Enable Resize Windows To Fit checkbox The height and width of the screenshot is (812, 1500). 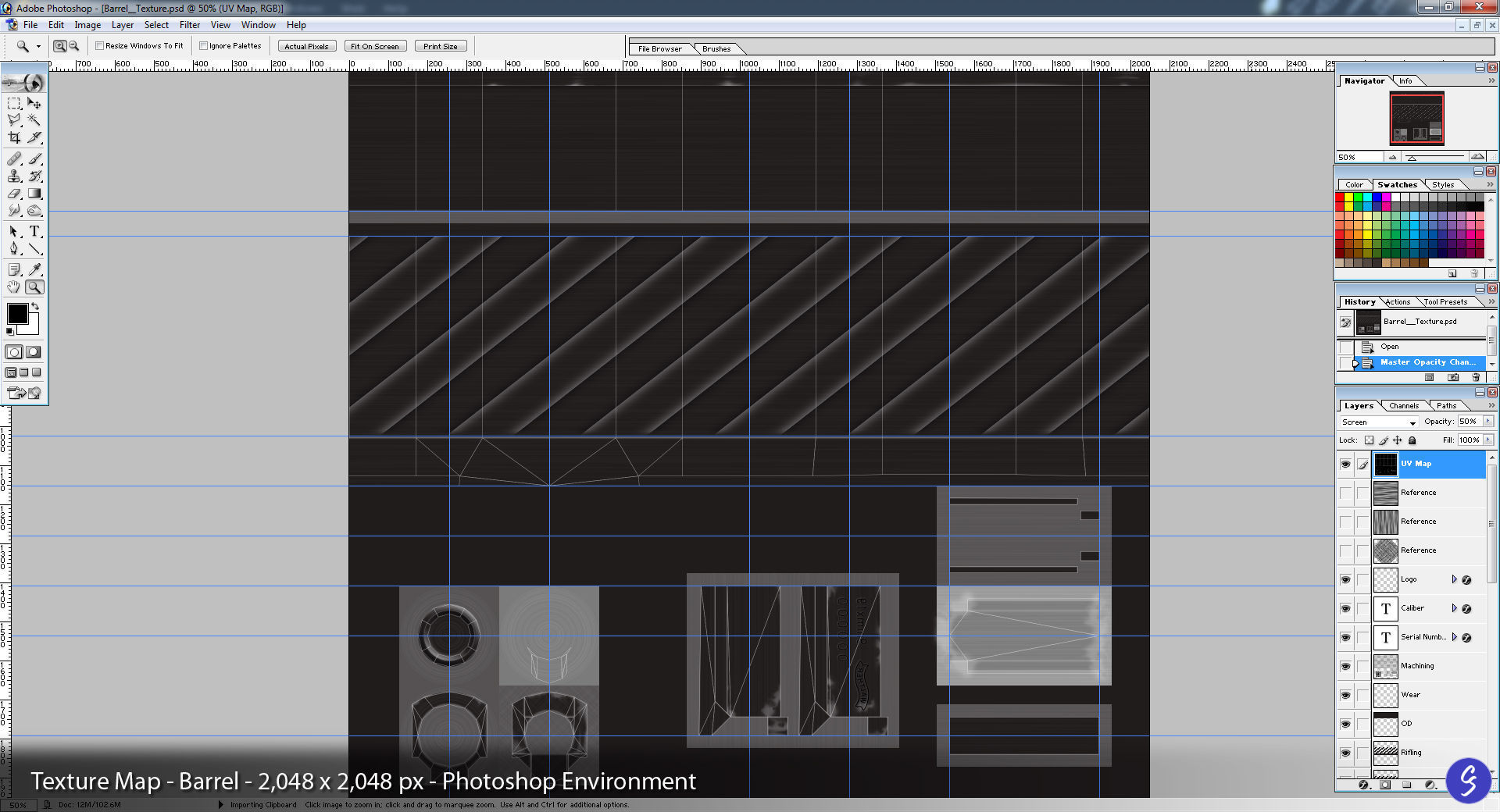point(100,46)
